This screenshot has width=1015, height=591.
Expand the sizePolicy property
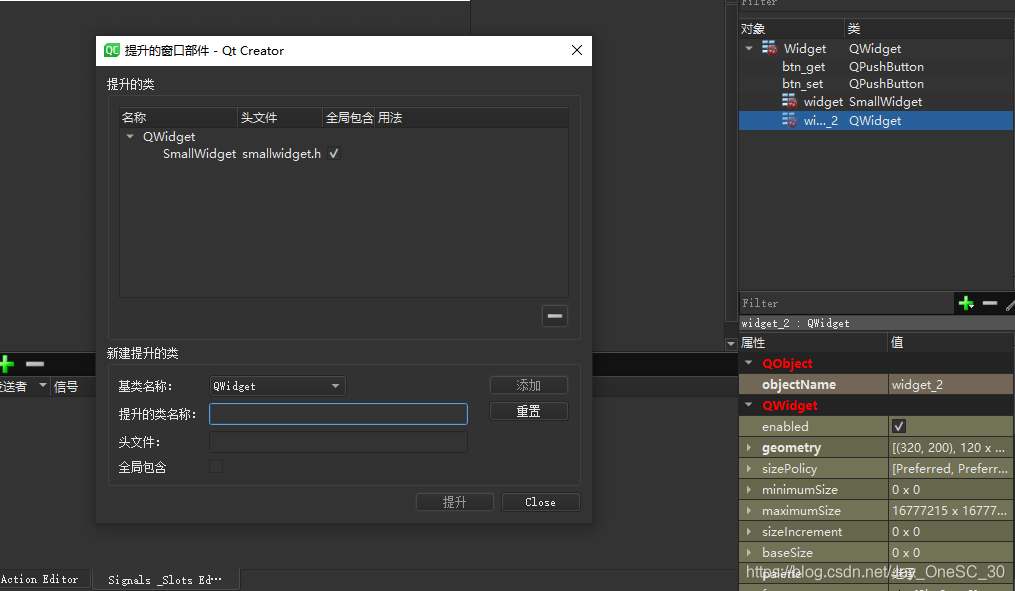pos(749,468)
